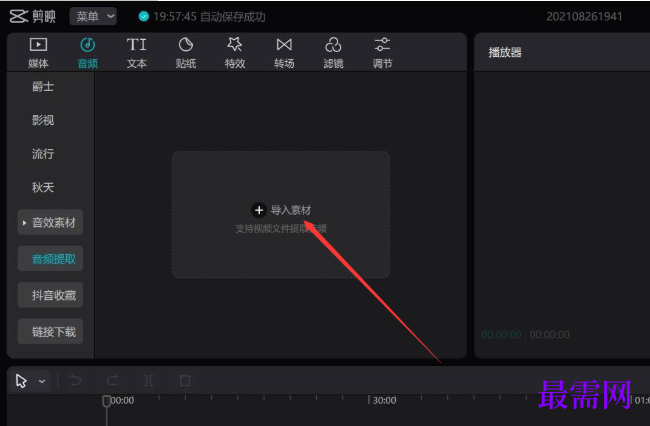The width and height of the screenshot is (650, 426).
Task: Click the 剪映 logo icon
Action: [x=19, y=17]
